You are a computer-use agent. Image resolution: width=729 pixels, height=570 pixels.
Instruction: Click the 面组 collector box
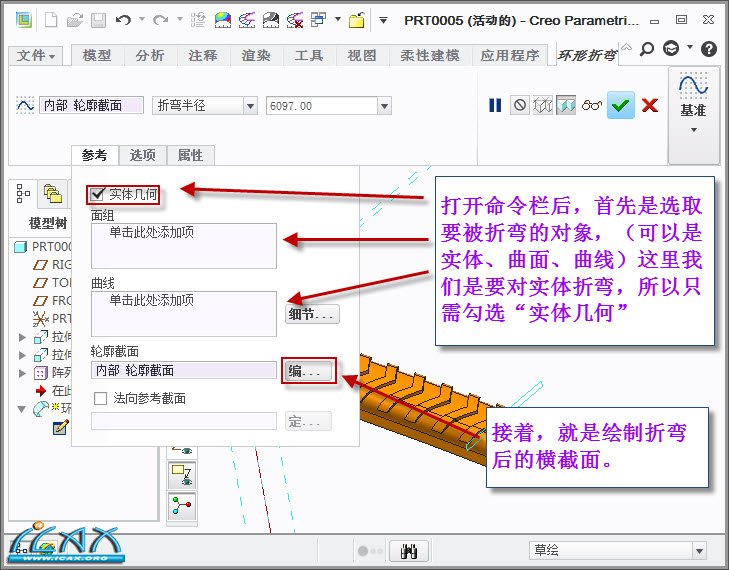point(184,246)
